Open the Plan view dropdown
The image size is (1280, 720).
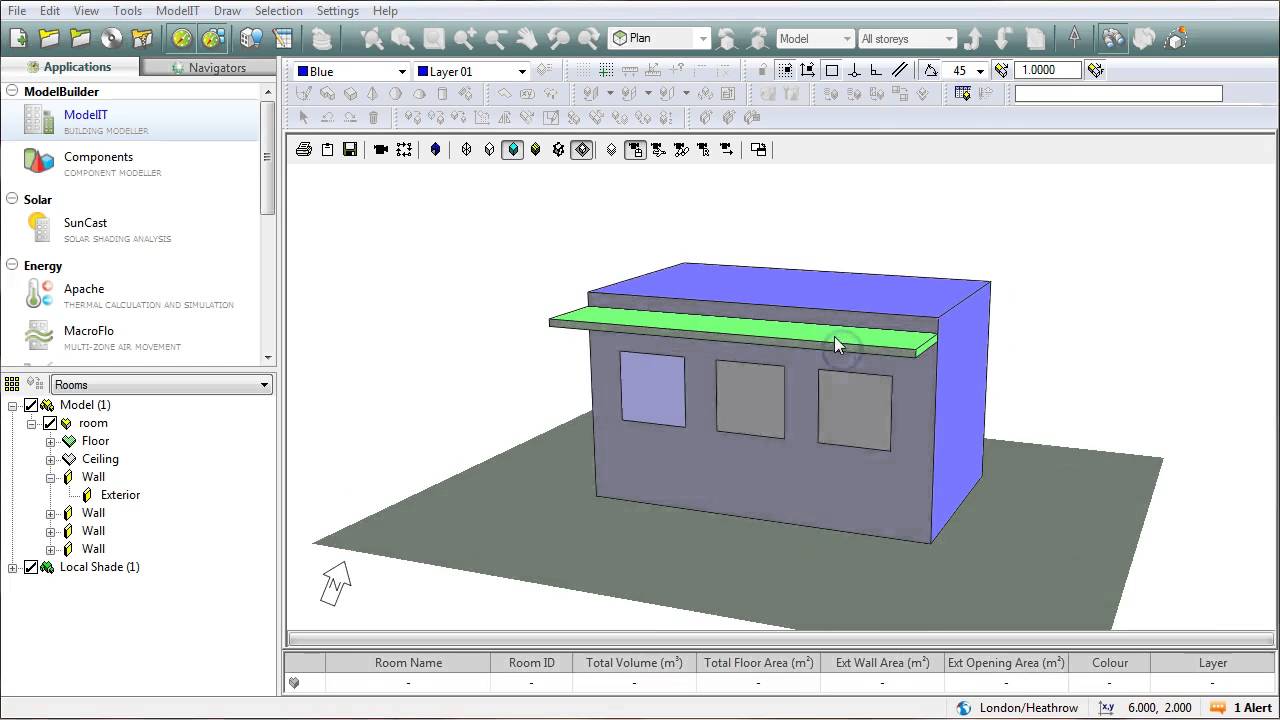click(x=704, y=39)
